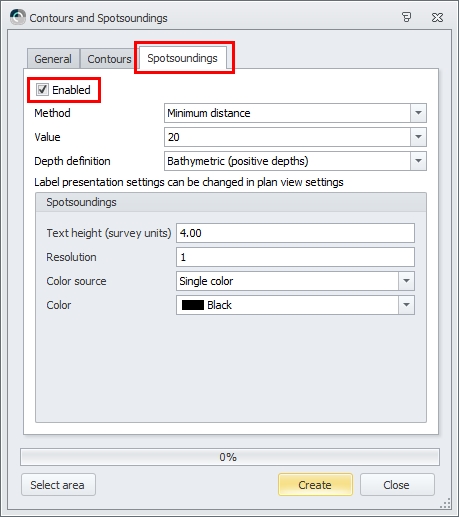Click the Create button

point(315,485)
